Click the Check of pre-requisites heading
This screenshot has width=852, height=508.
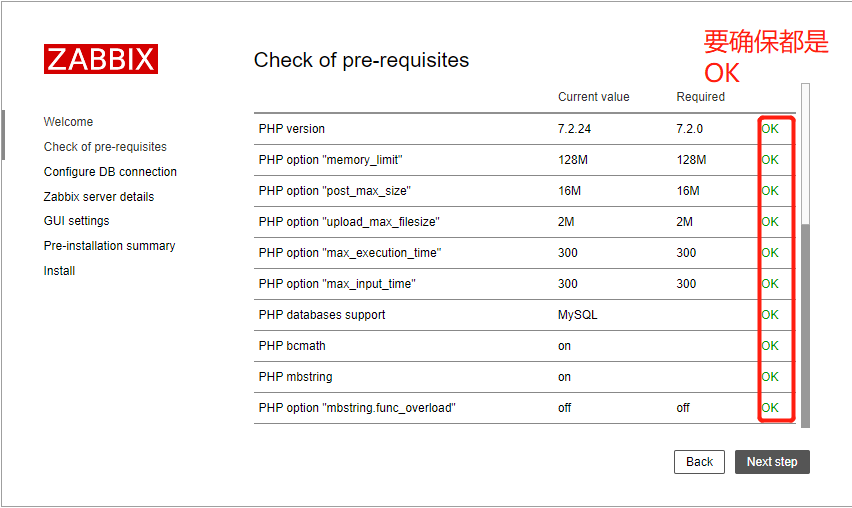click(x=361, y=60)
